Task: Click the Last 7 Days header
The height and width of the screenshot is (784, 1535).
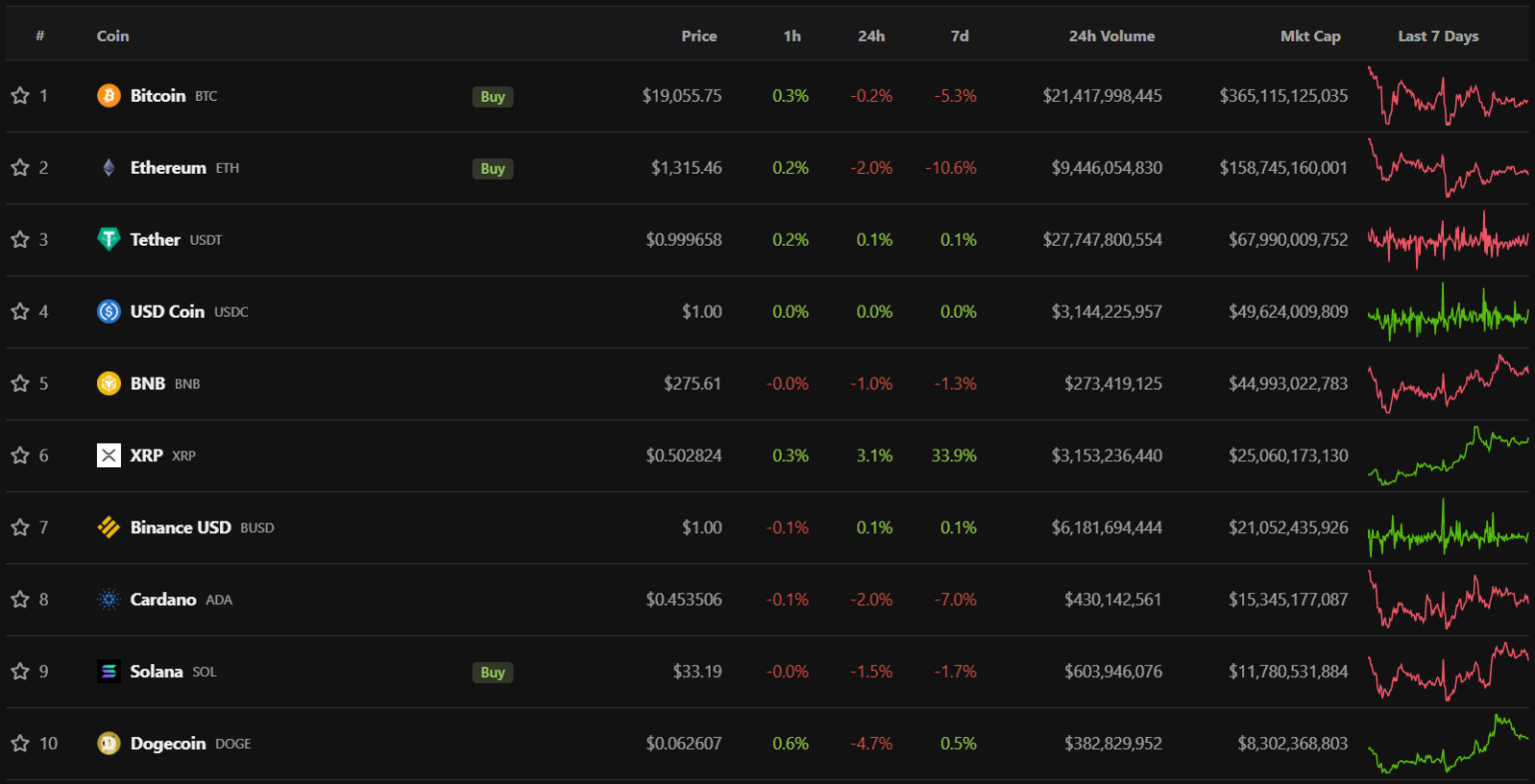Action: tap(1438, 36)
